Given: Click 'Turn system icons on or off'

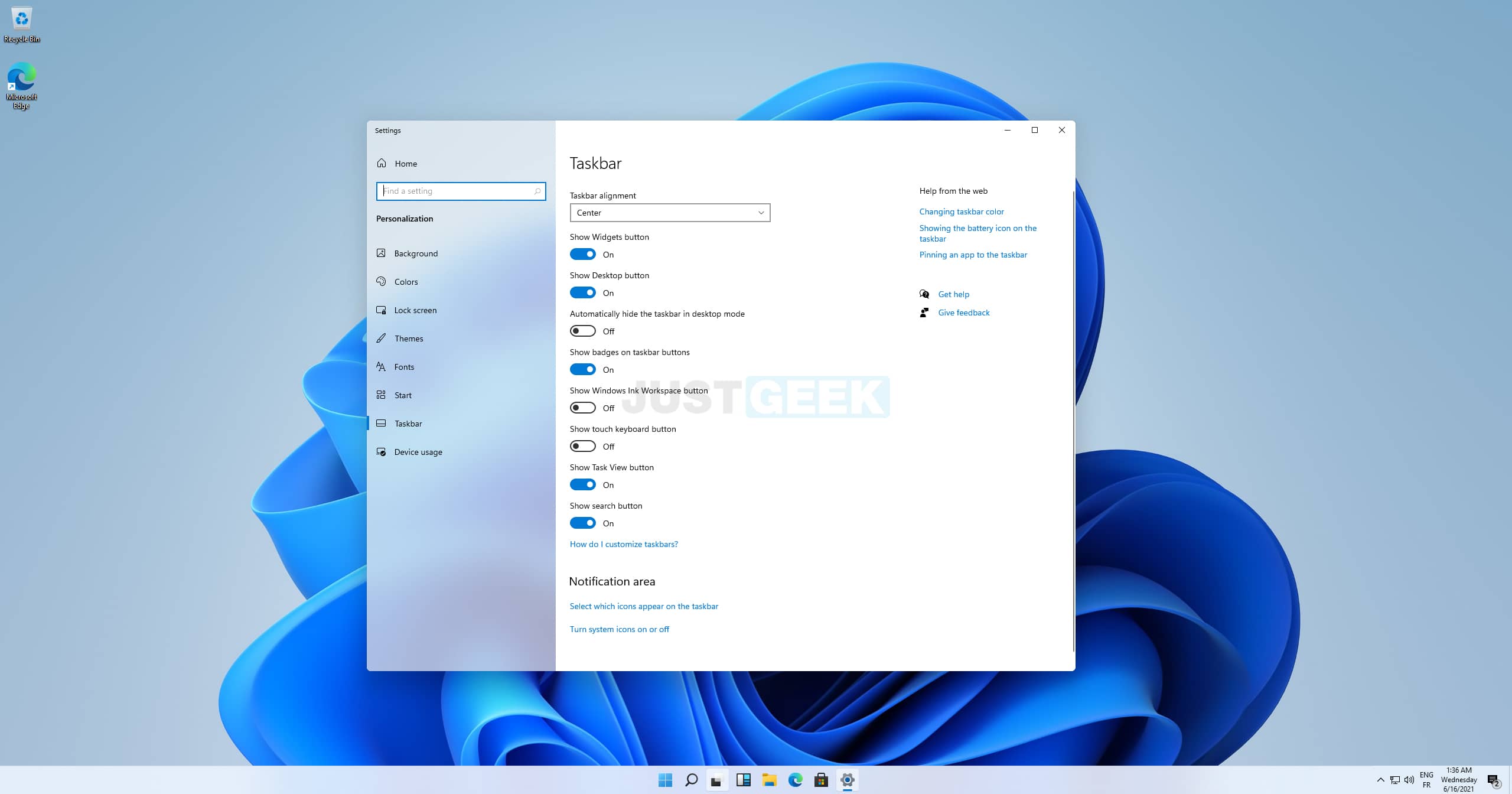Looking at the screenshot, I should pos(619,629).
